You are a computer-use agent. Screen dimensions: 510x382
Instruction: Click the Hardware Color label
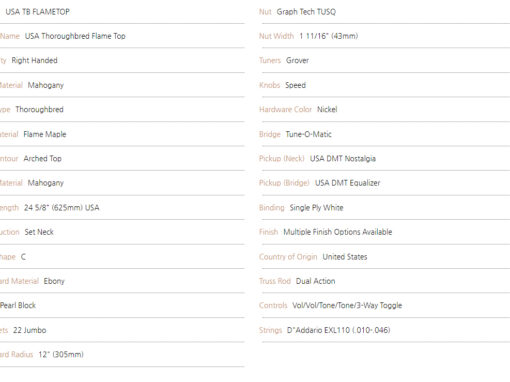285,109
